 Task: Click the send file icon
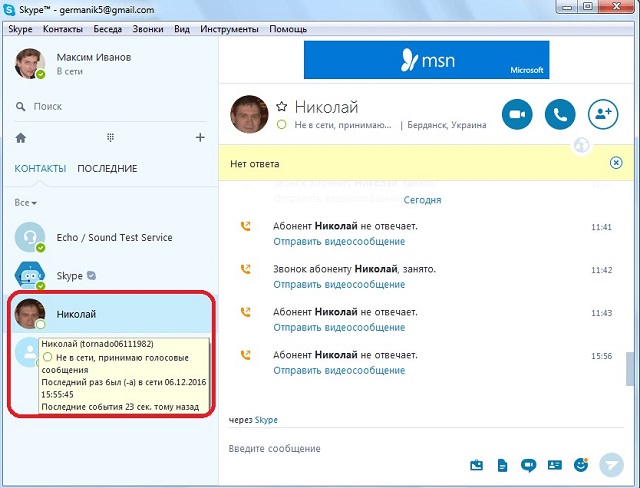click(x=503, y=465)
